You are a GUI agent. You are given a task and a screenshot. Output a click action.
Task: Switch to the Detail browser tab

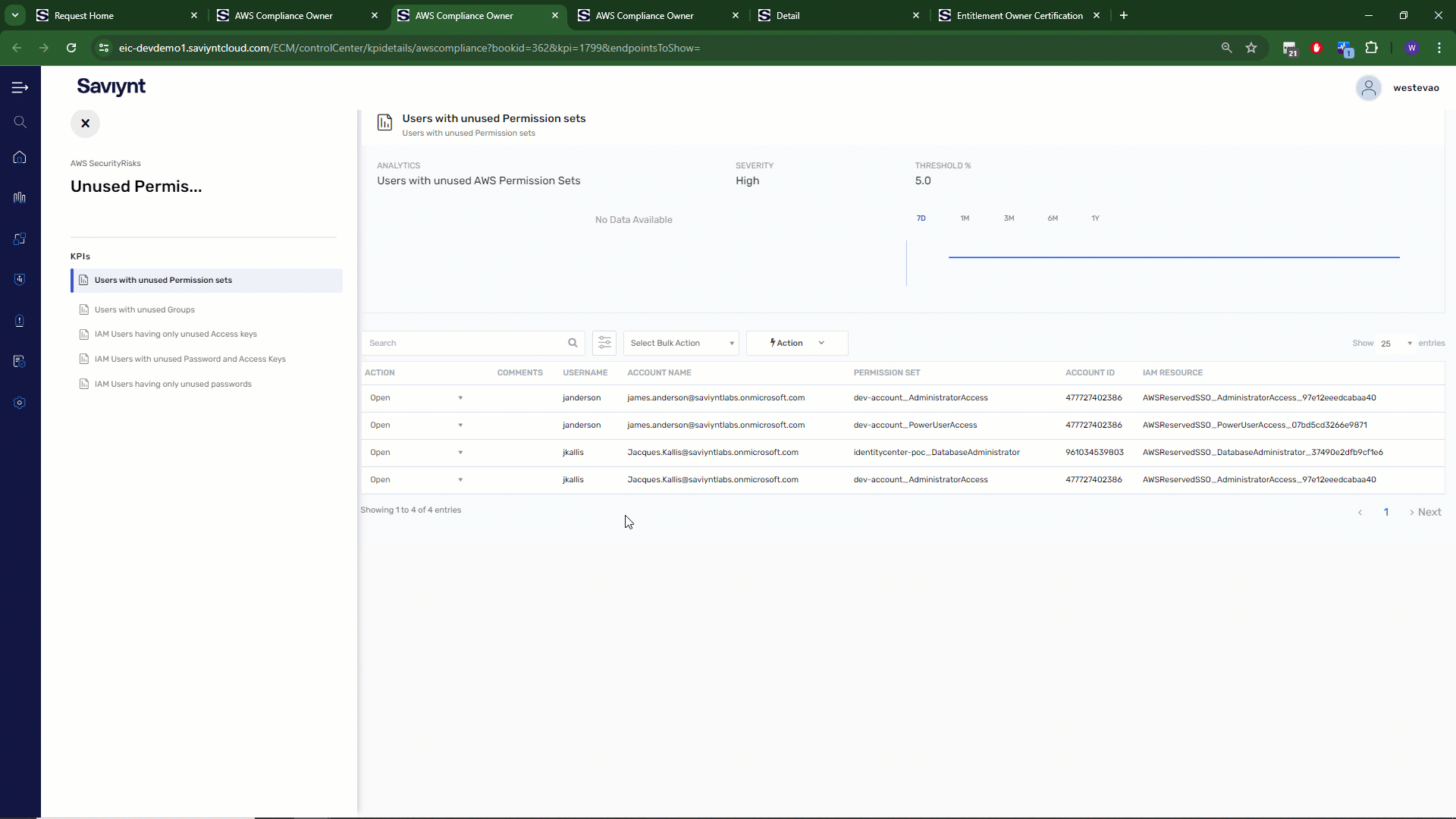click(x=839, y=15)
